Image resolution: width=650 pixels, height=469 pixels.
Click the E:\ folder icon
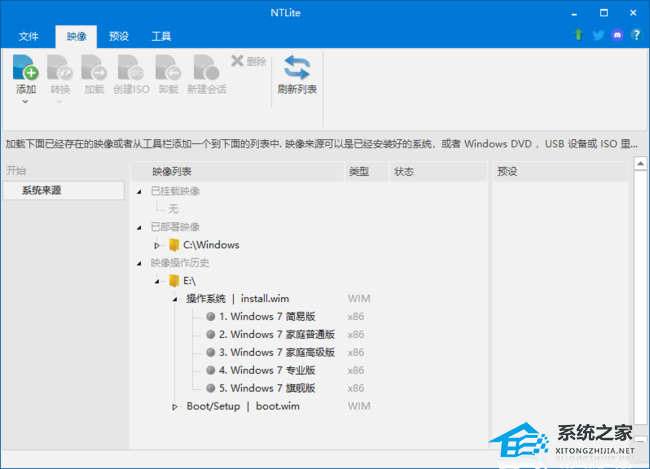point(174,281)
